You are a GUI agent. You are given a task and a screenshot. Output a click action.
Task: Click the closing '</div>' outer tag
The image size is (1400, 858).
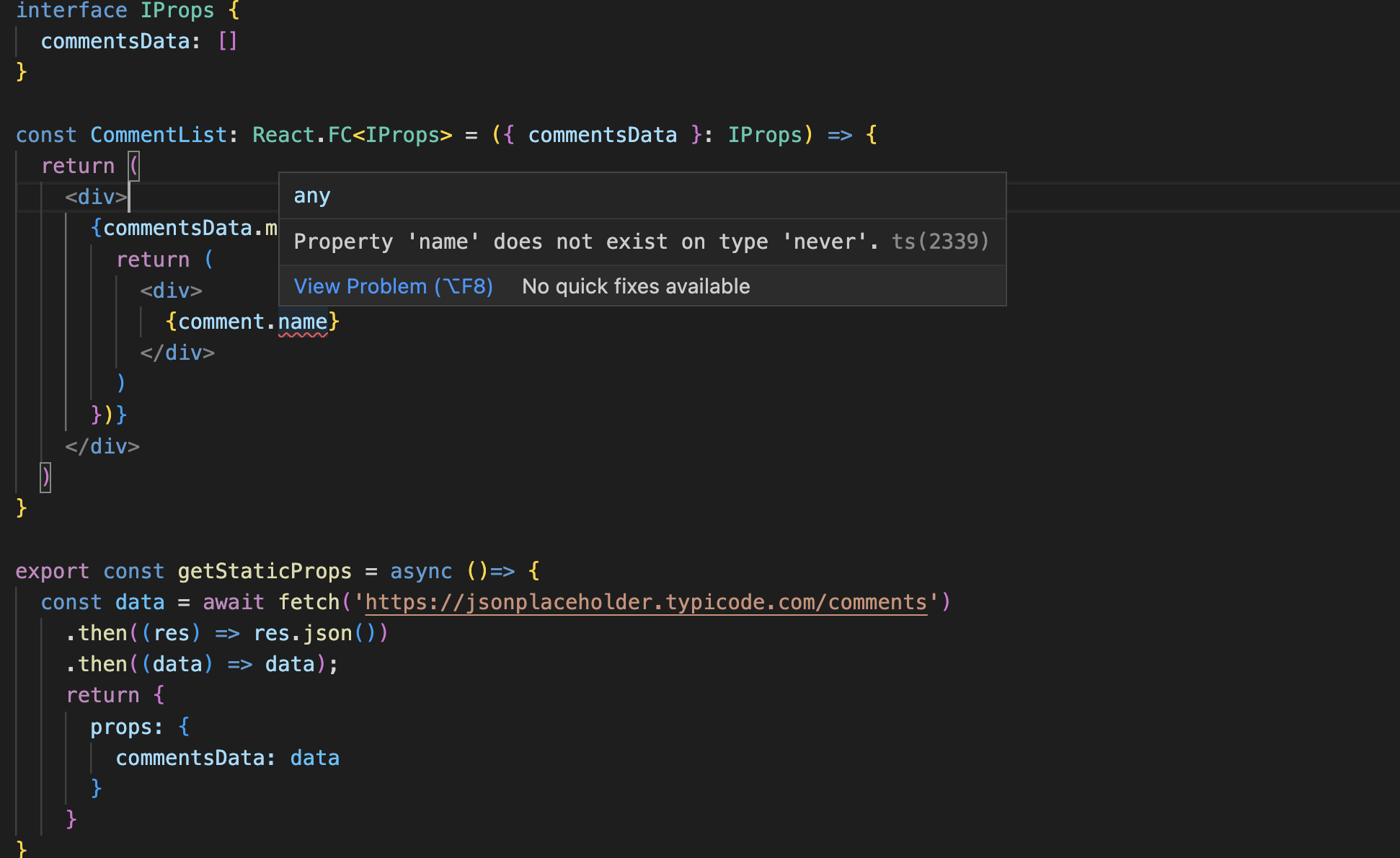102,446
